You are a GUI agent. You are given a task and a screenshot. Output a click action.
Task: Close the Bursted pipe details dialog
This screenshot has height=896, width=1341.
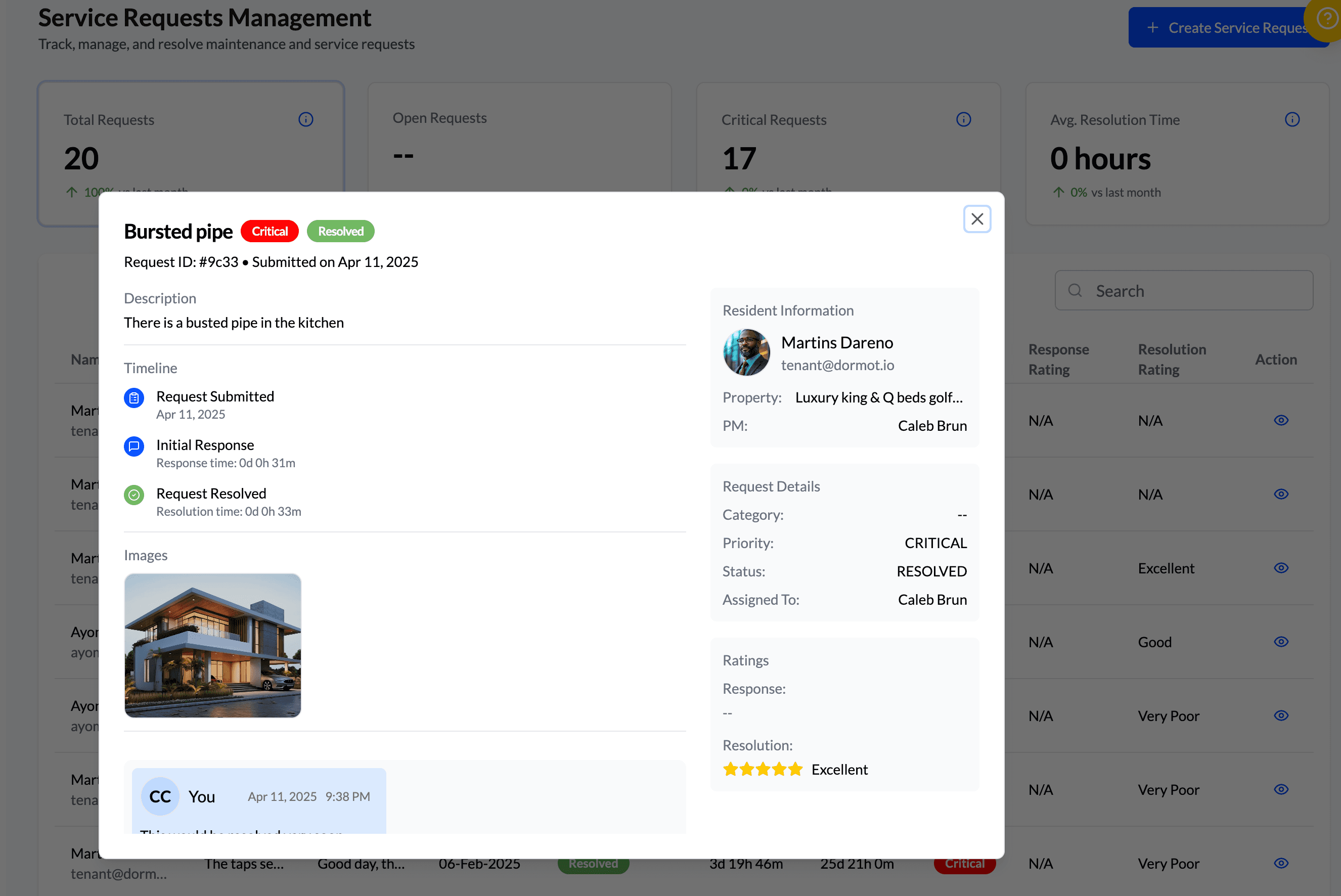click(977, 219)
